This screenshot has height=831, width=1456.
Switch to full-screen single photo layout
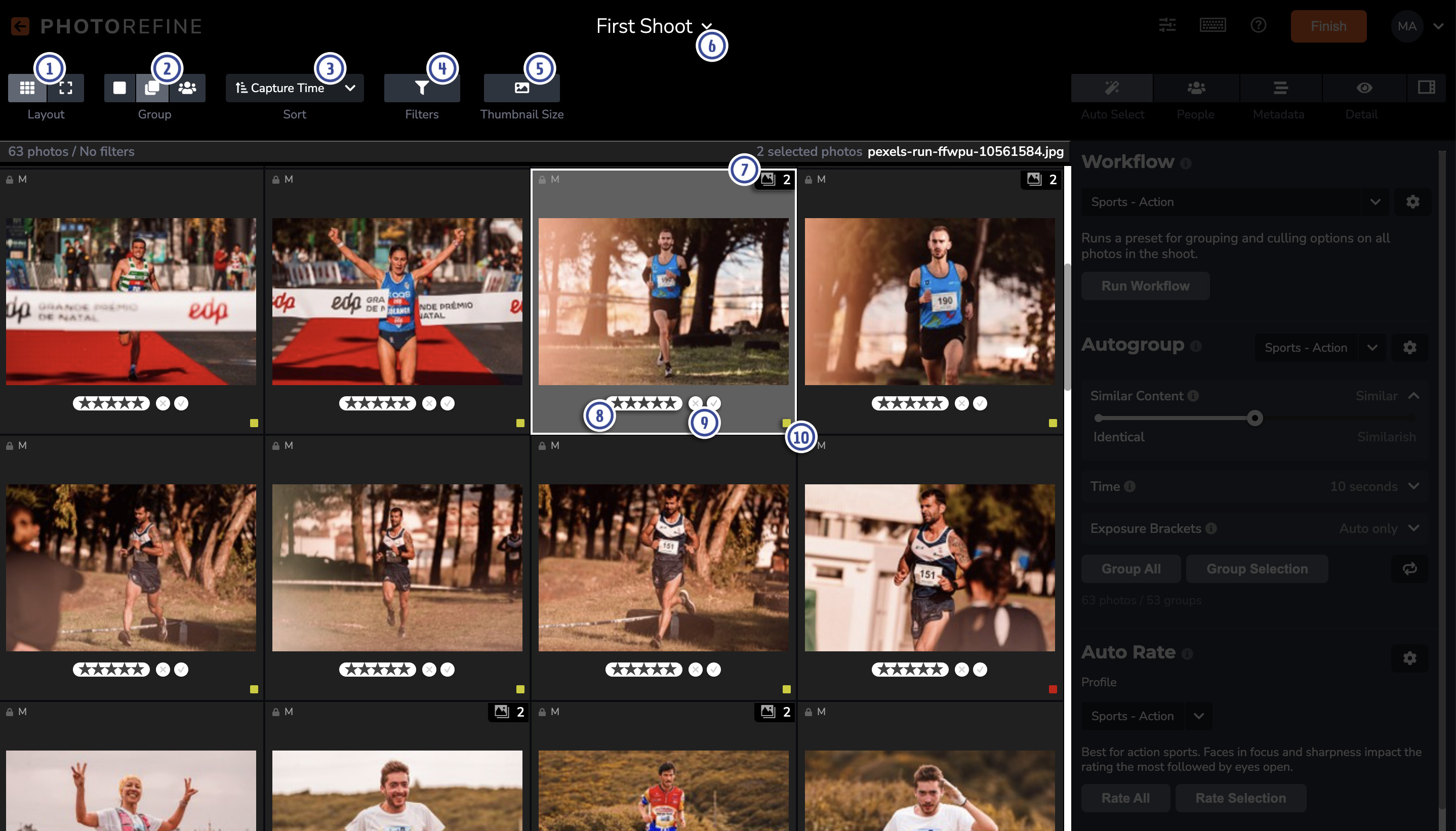click(66, 88)
